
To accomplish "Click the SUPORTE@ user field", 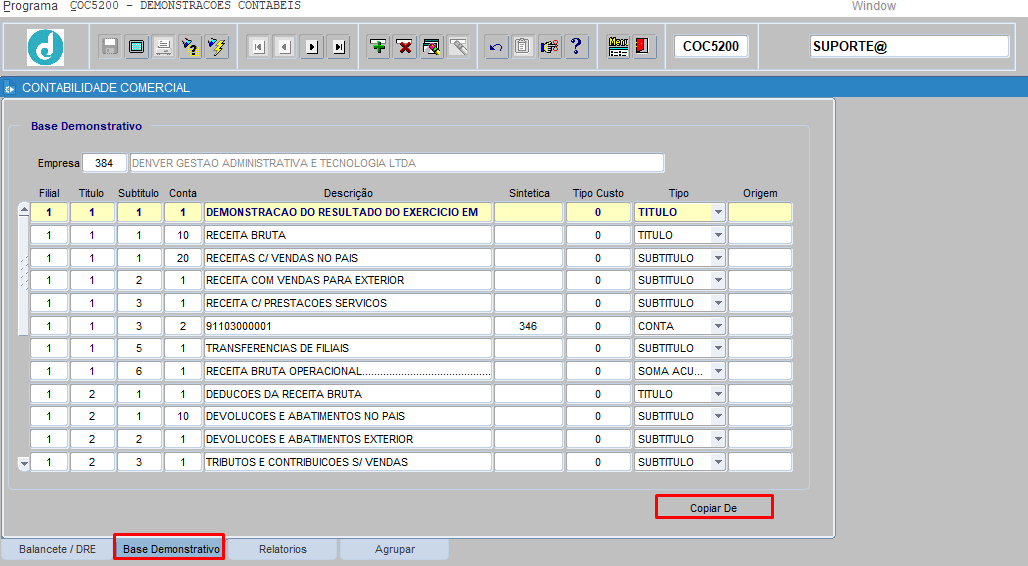I will click(909, 47).
